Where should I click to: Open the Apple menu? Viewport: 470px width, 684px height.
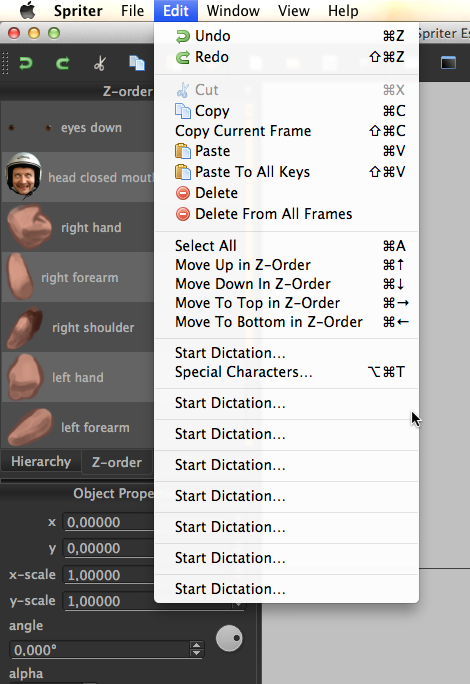pos(27,10)
